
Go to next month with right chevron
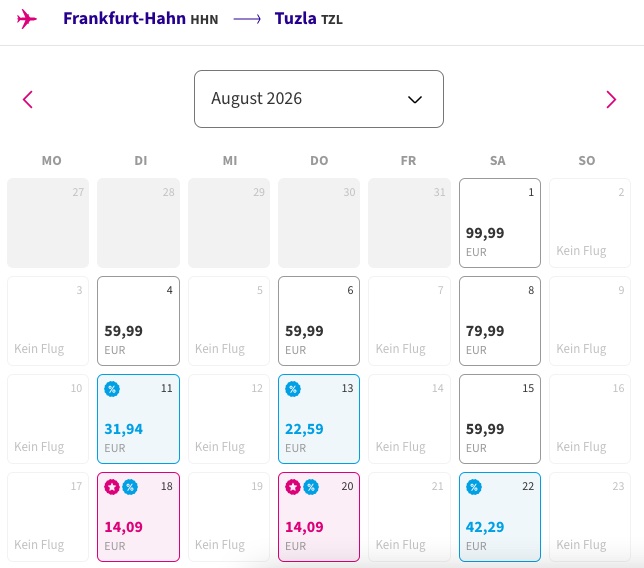611,99
